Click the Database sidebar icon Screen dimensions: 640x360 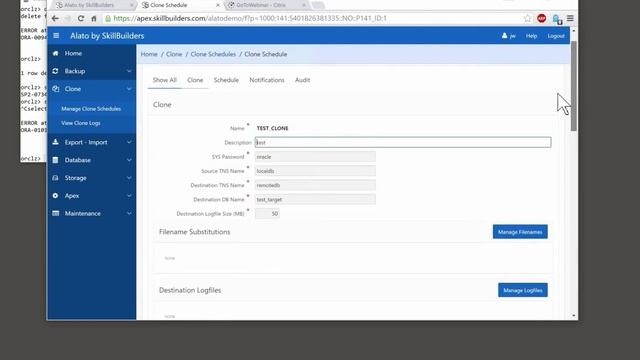click(56, 160)
